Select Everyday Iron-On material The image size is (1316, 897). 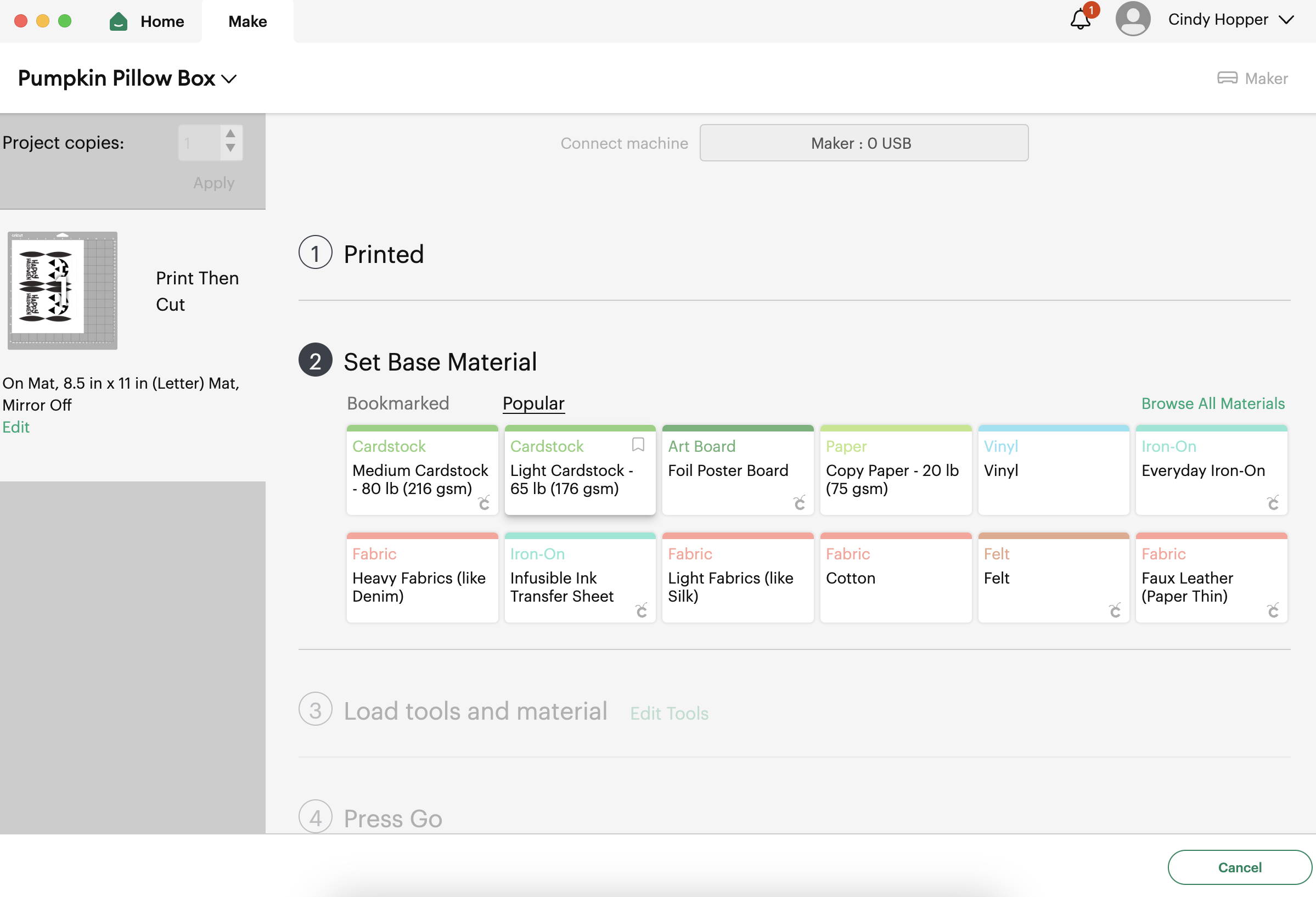tap(1211, 470)
